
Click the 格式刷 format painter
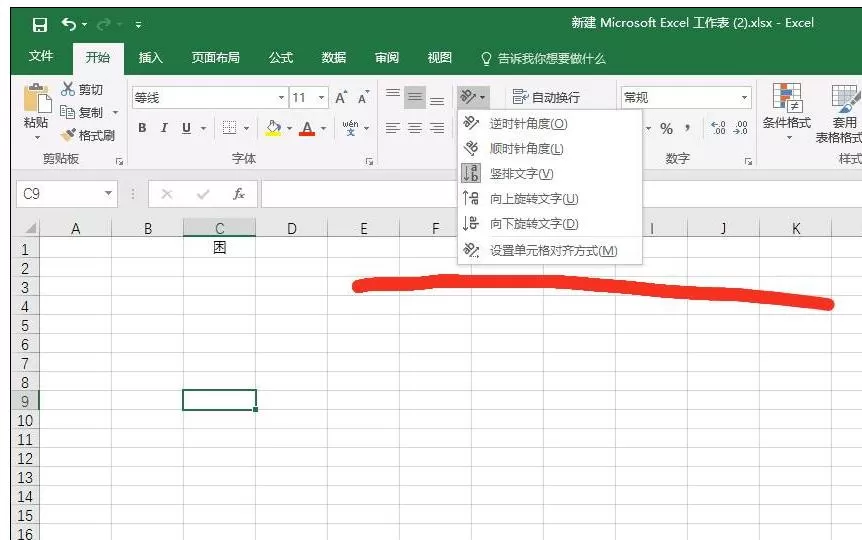click(88, 135)
